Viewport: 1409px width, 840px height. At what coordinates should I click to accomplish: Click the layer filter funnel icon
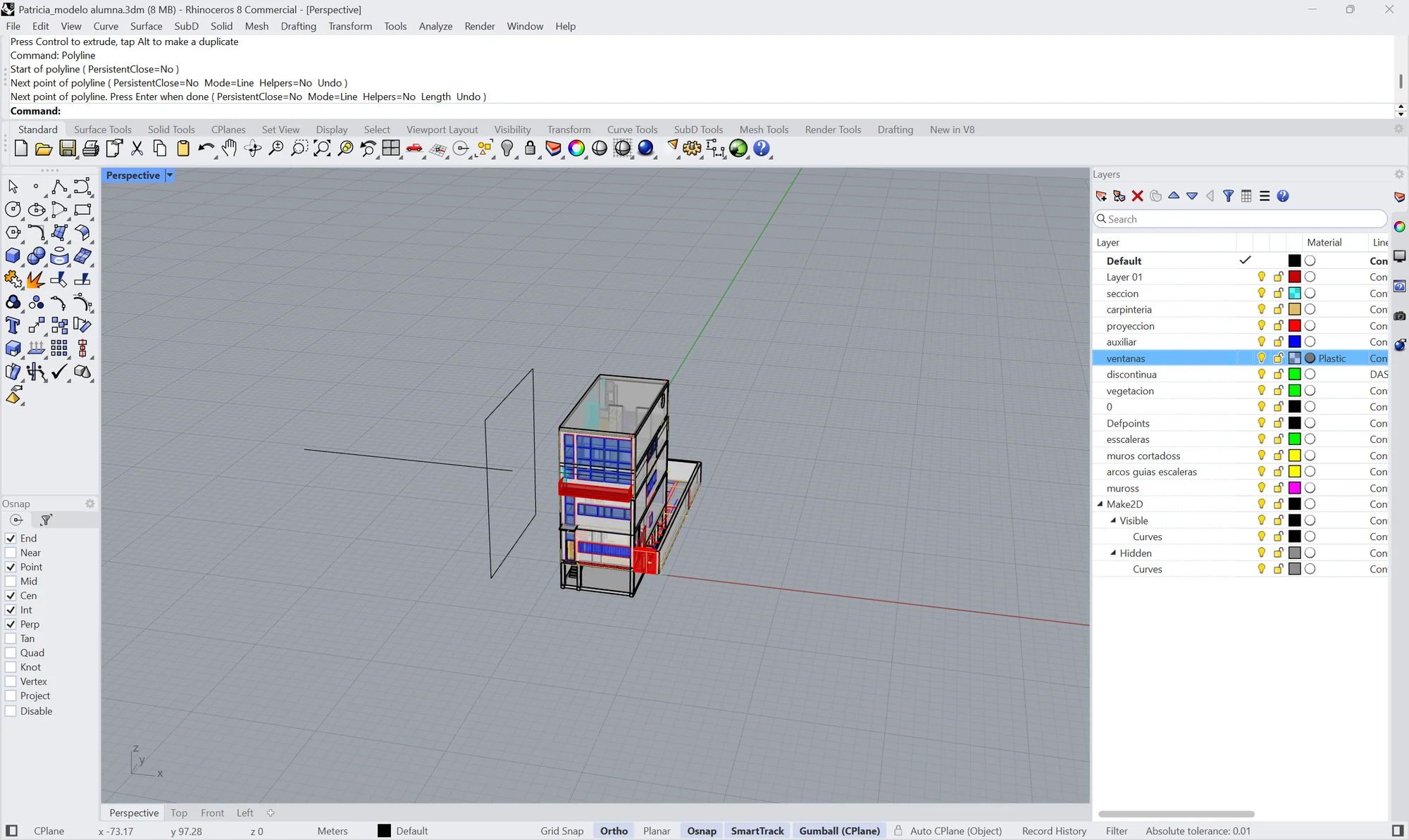tap(1228, 196)
